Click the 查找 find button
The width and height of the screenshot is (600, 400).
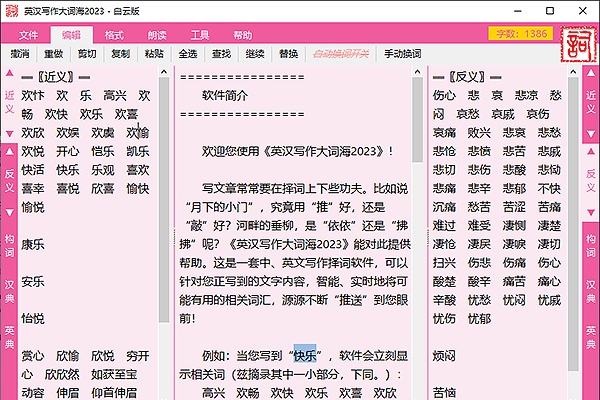pos(222,54)
